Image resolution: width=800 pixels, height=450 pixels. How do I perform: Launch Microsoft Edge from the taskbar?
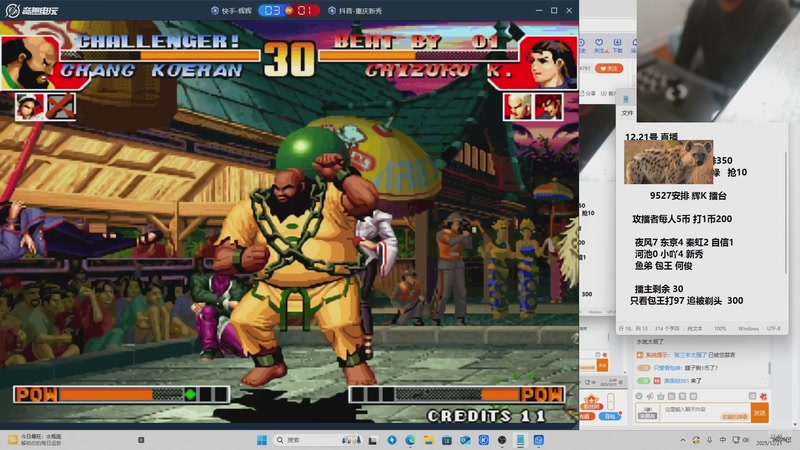point(410,440)
